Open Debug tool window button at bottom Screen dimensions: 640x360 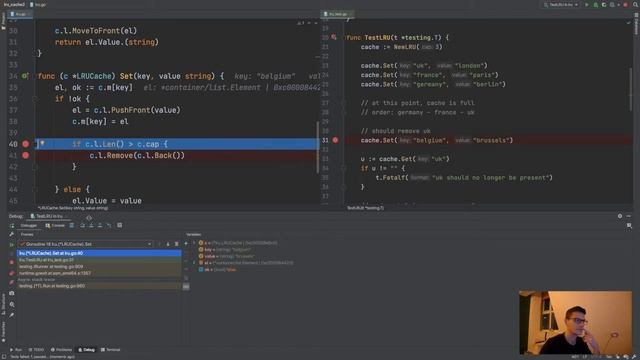[87, 350]
